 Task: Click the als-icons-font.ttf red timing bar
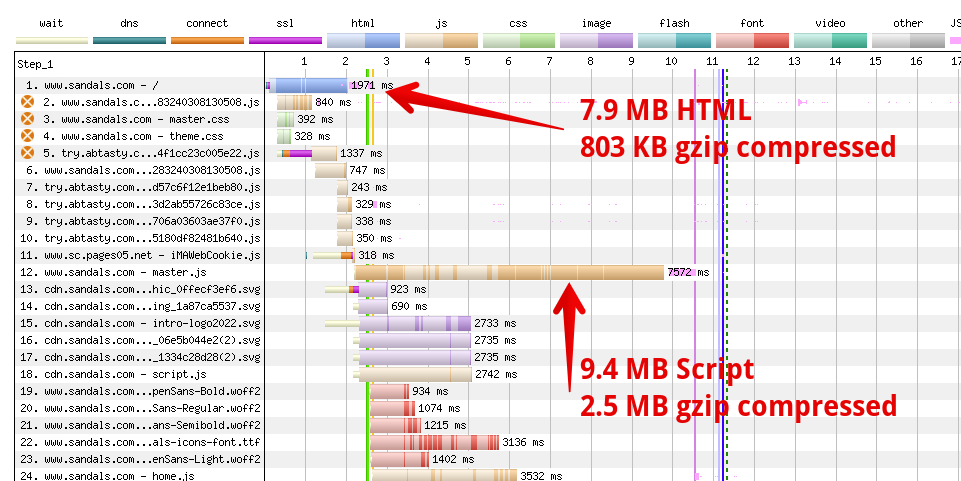[435, 442]
